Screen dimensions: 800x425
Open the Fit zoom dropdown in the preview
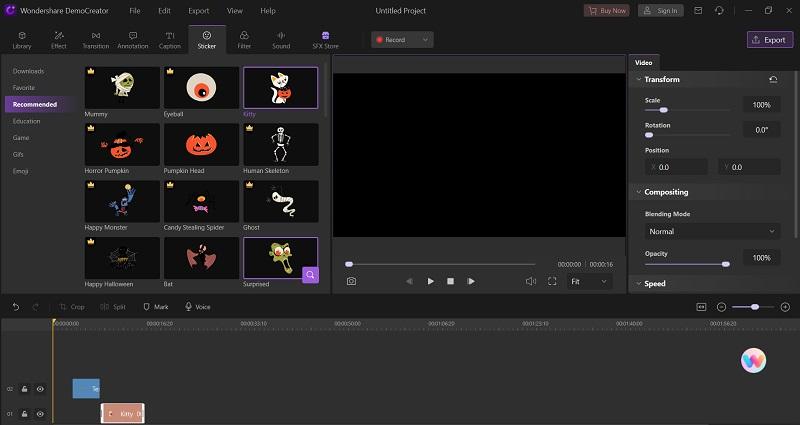pyautogui.click(x=589, y=282)
